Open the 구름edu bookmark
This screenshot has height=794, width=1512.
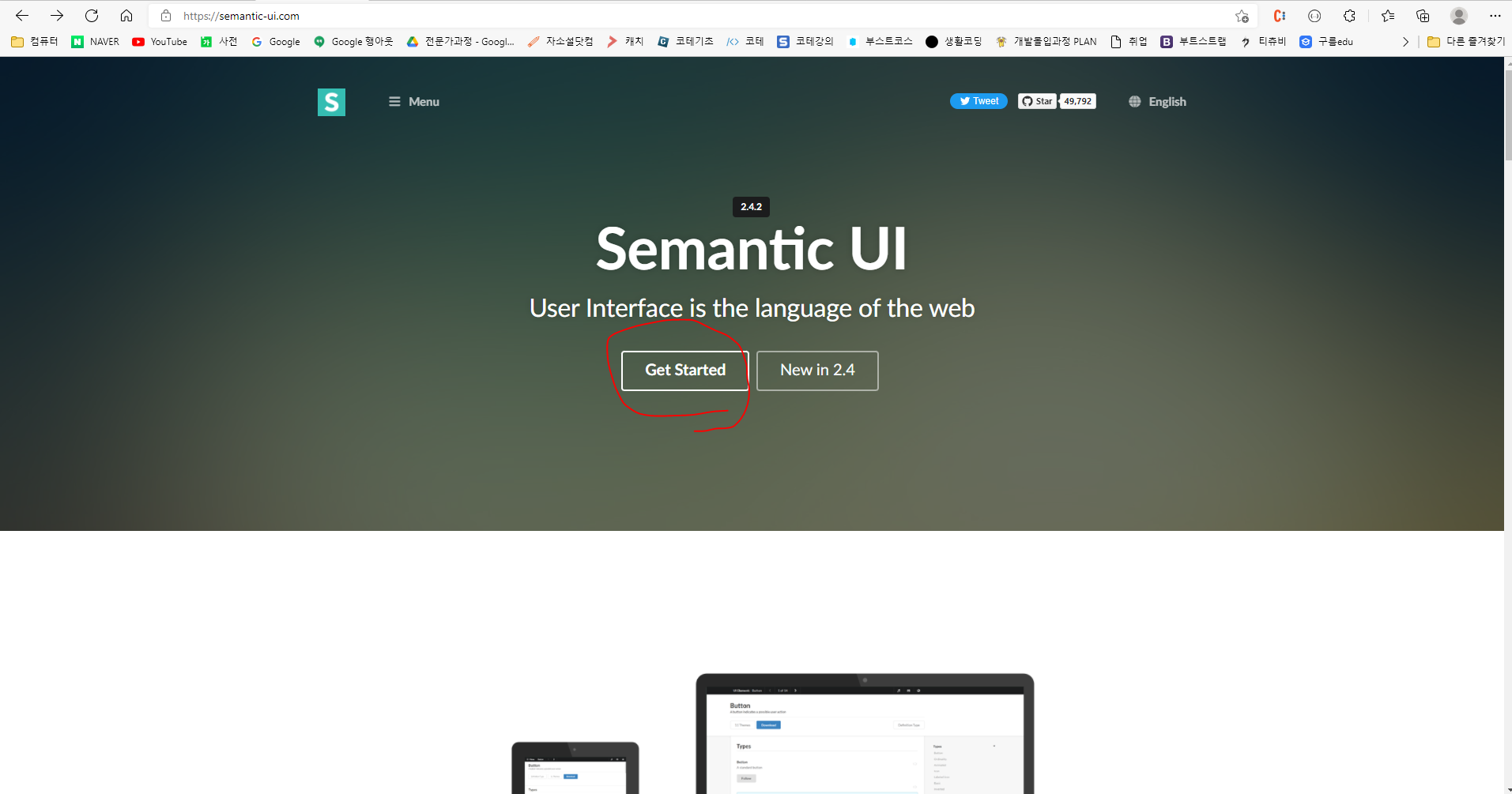pos(1327,42)
